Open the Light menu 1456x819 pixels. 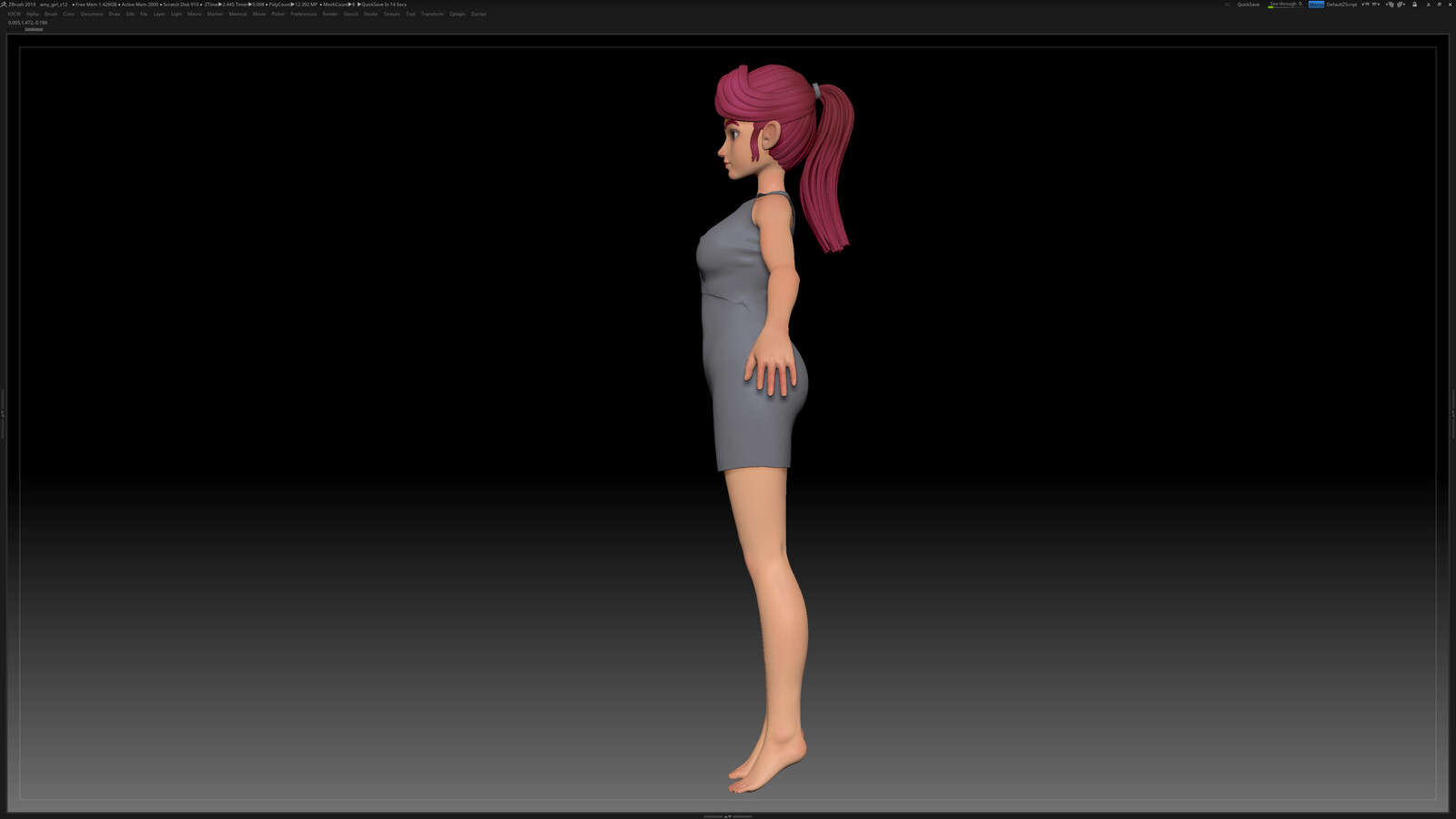tap(177, 14)
